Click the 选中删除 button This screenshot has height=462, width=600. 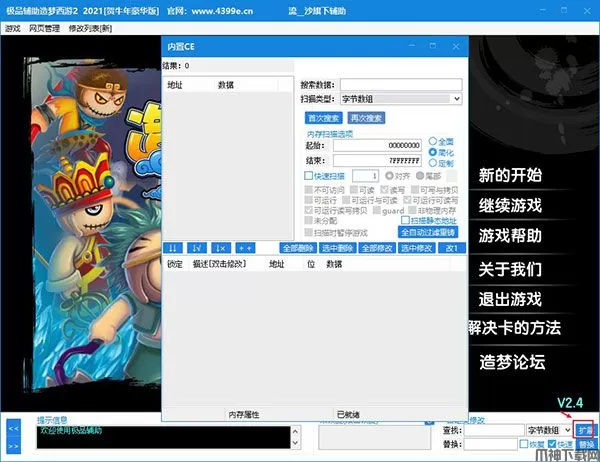pos(337,248)
